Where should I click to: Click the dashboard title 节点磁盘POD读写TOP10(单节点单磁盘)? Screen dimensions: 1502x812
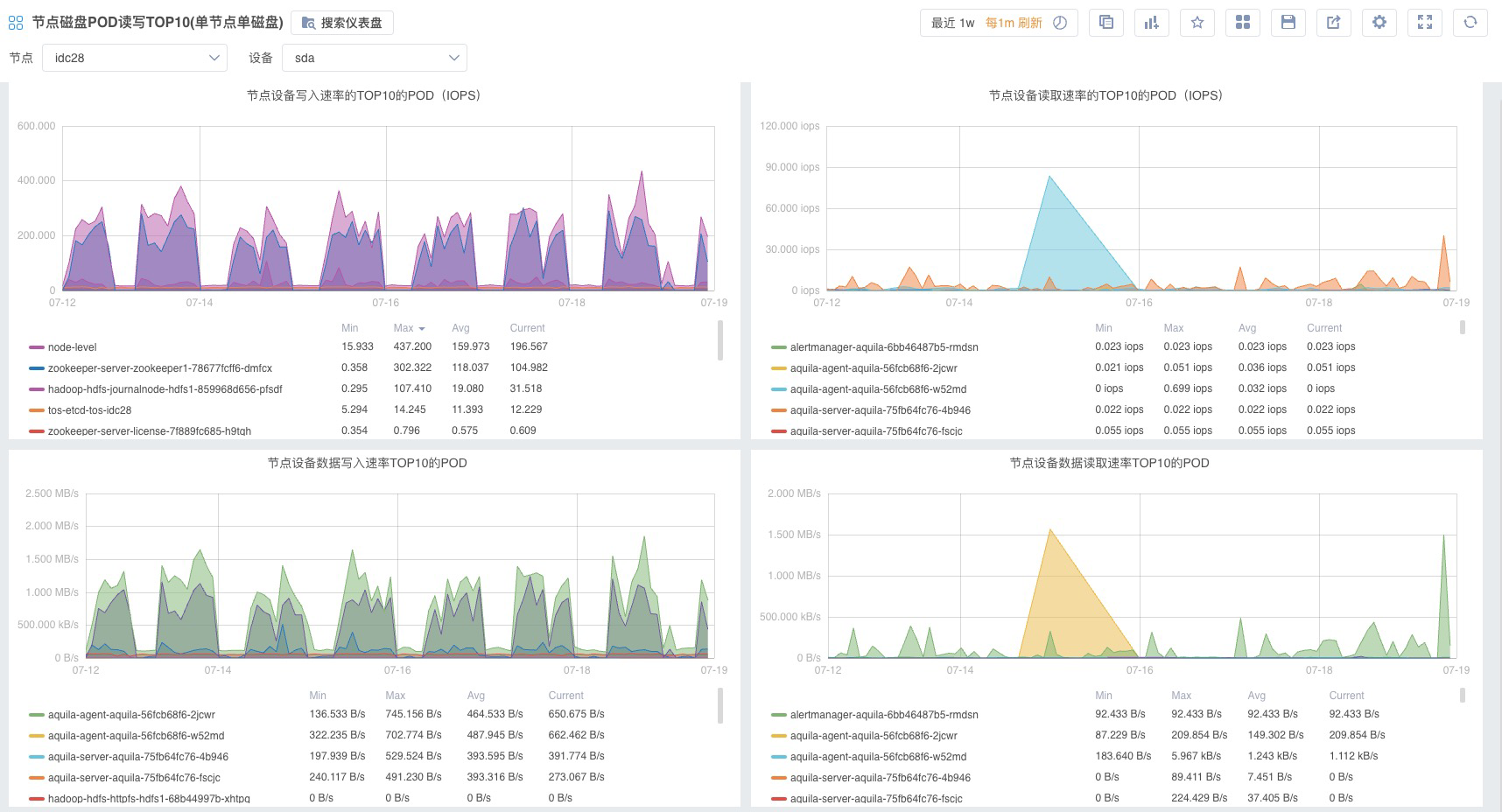click(158, 23)
